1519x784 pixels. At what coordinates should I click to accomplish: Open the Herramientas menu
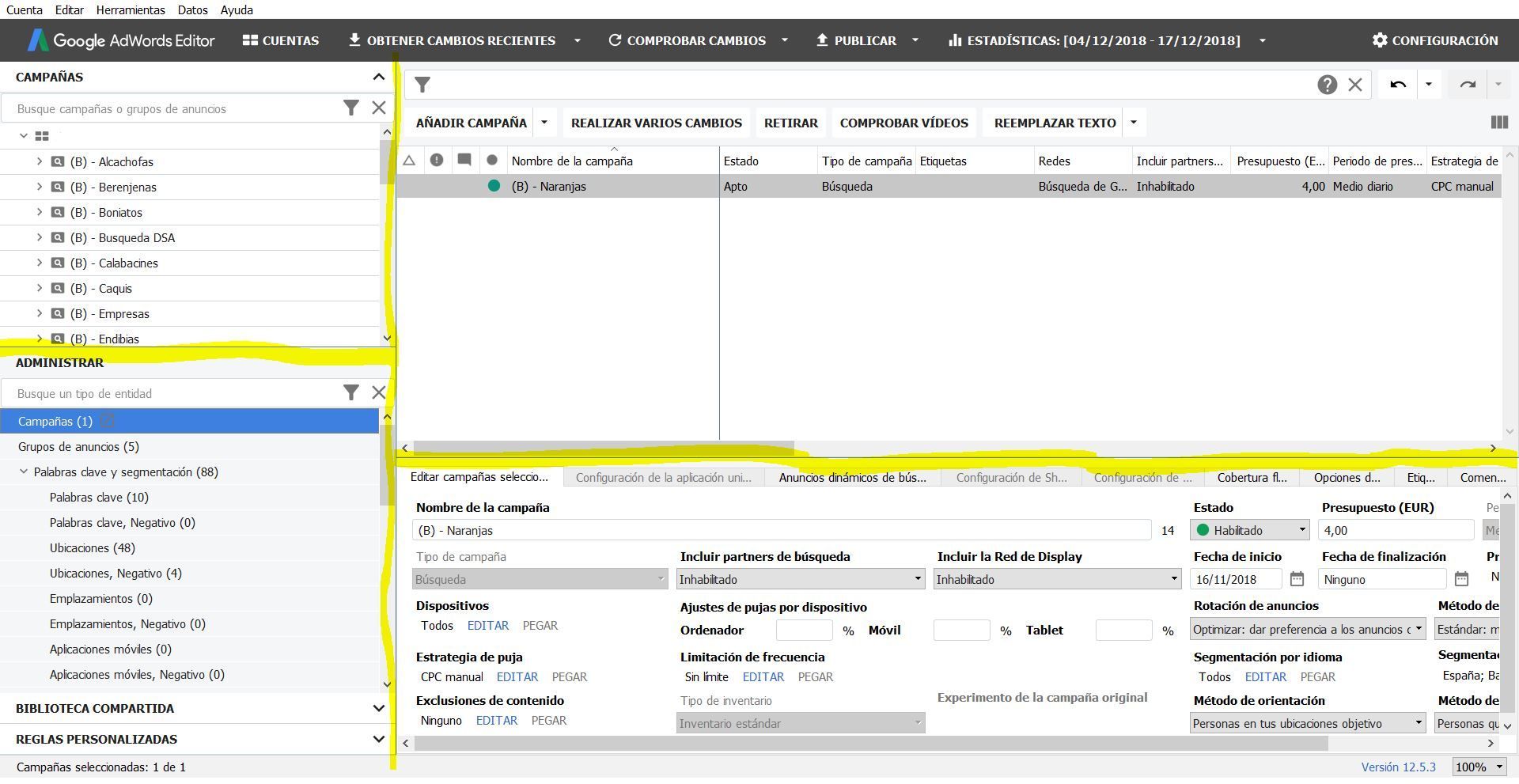coord(131,9)
